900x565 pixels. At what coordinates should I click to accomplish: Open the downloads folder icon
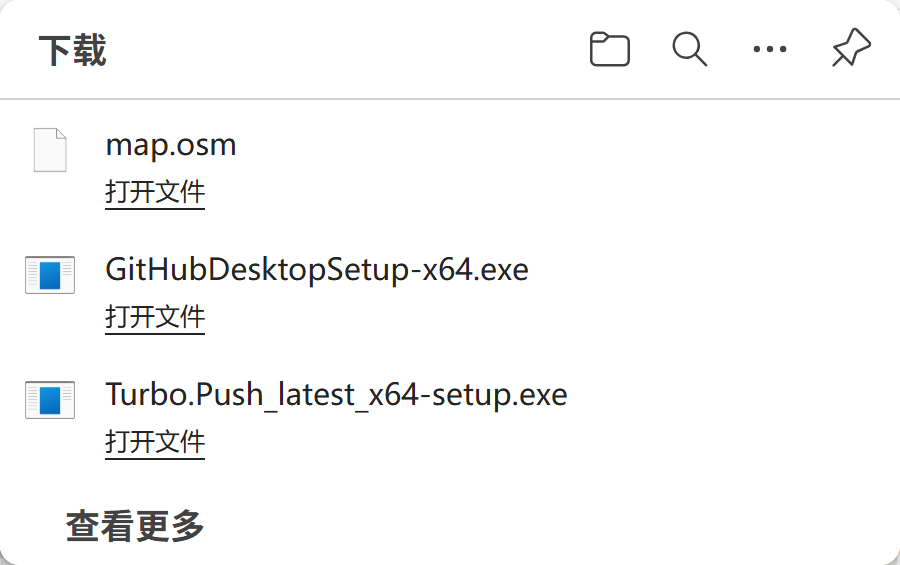pyautogui.click(x=609, y=49)
